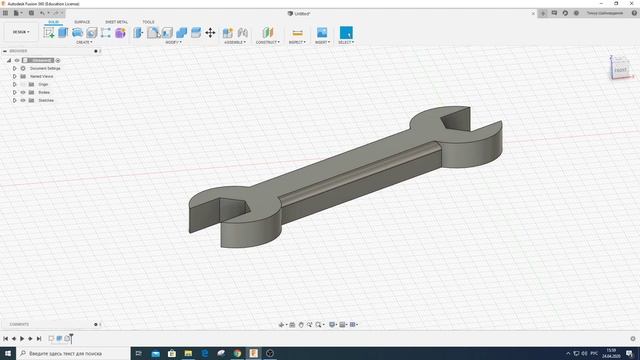Collapse the Browser panel
640x360 pixels.
[5, 51]
